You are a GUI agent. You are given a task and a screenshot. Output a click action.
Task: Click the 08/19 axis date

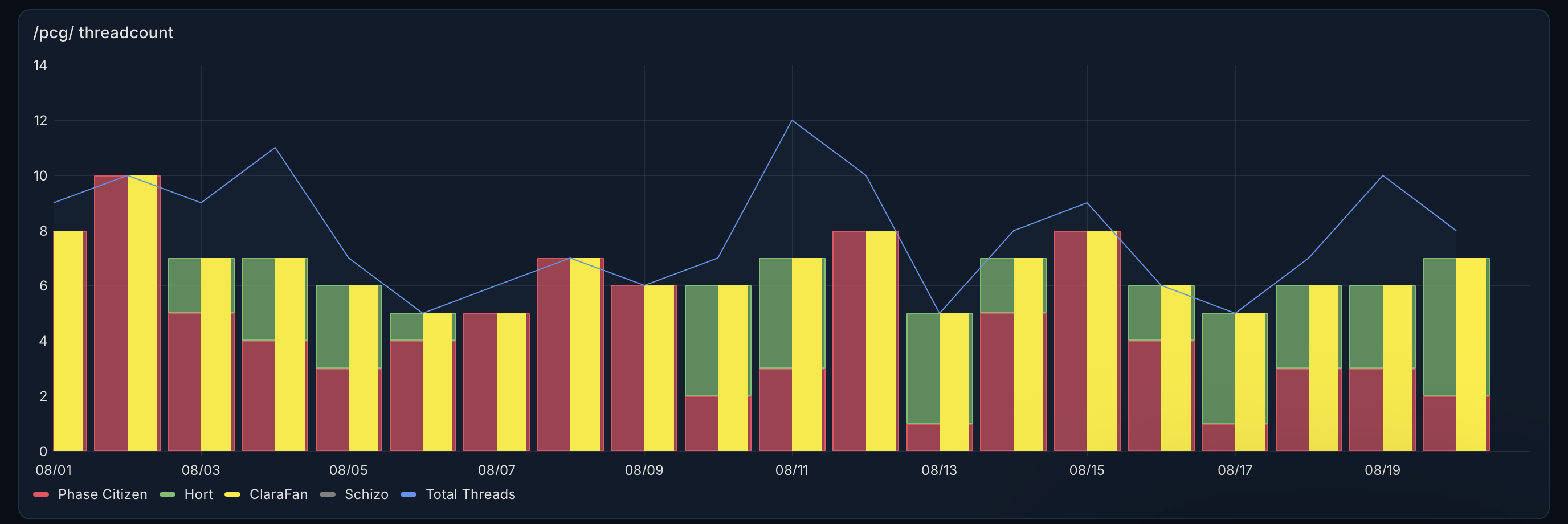(x=1382, y=470)
